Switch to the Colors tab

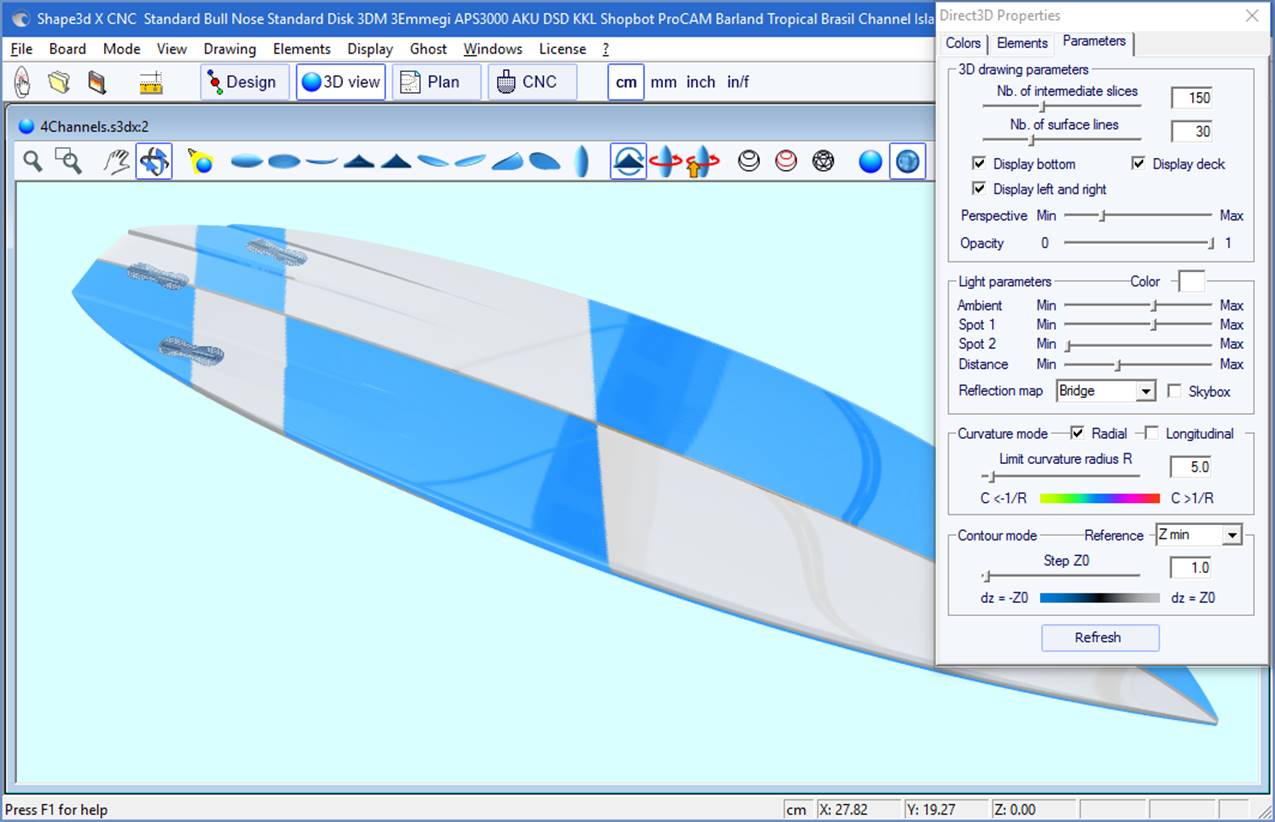coord(963,43)
